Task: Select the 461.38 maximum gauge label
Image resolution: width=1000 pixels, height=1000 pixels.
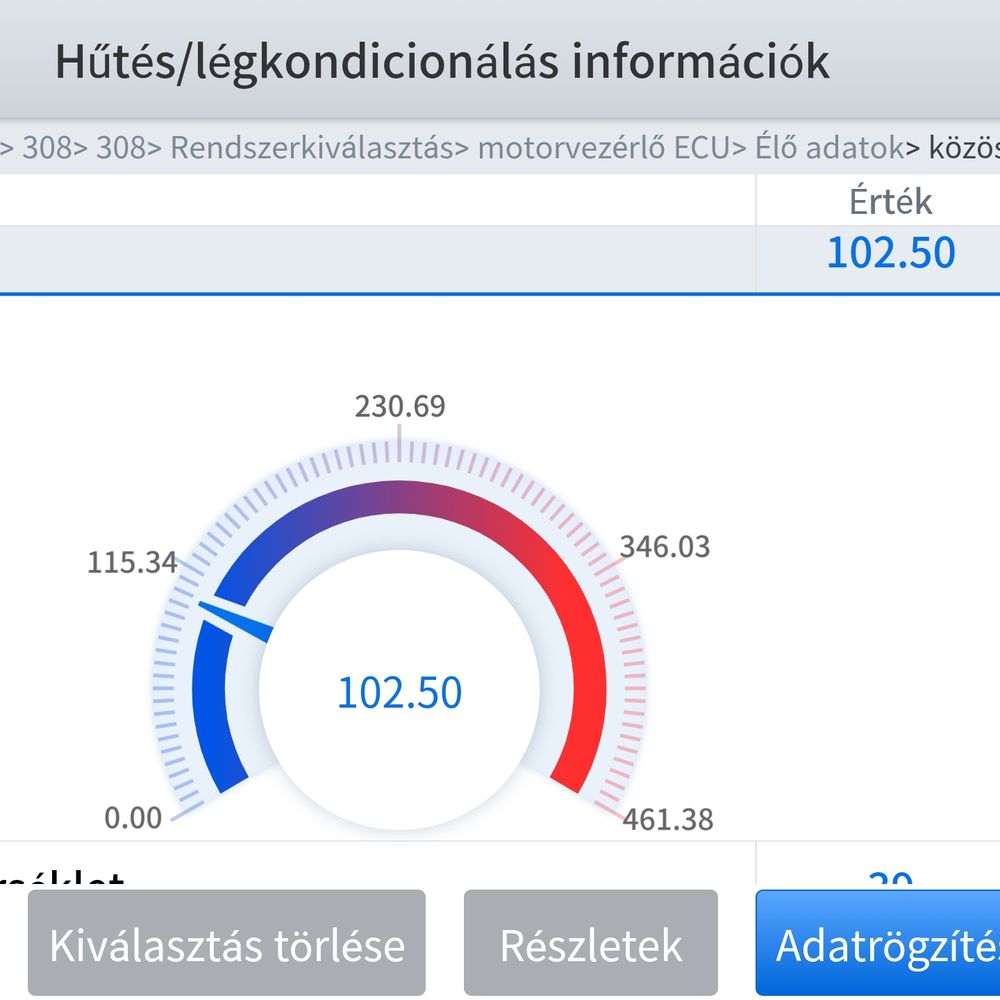Action: [668, 820]
